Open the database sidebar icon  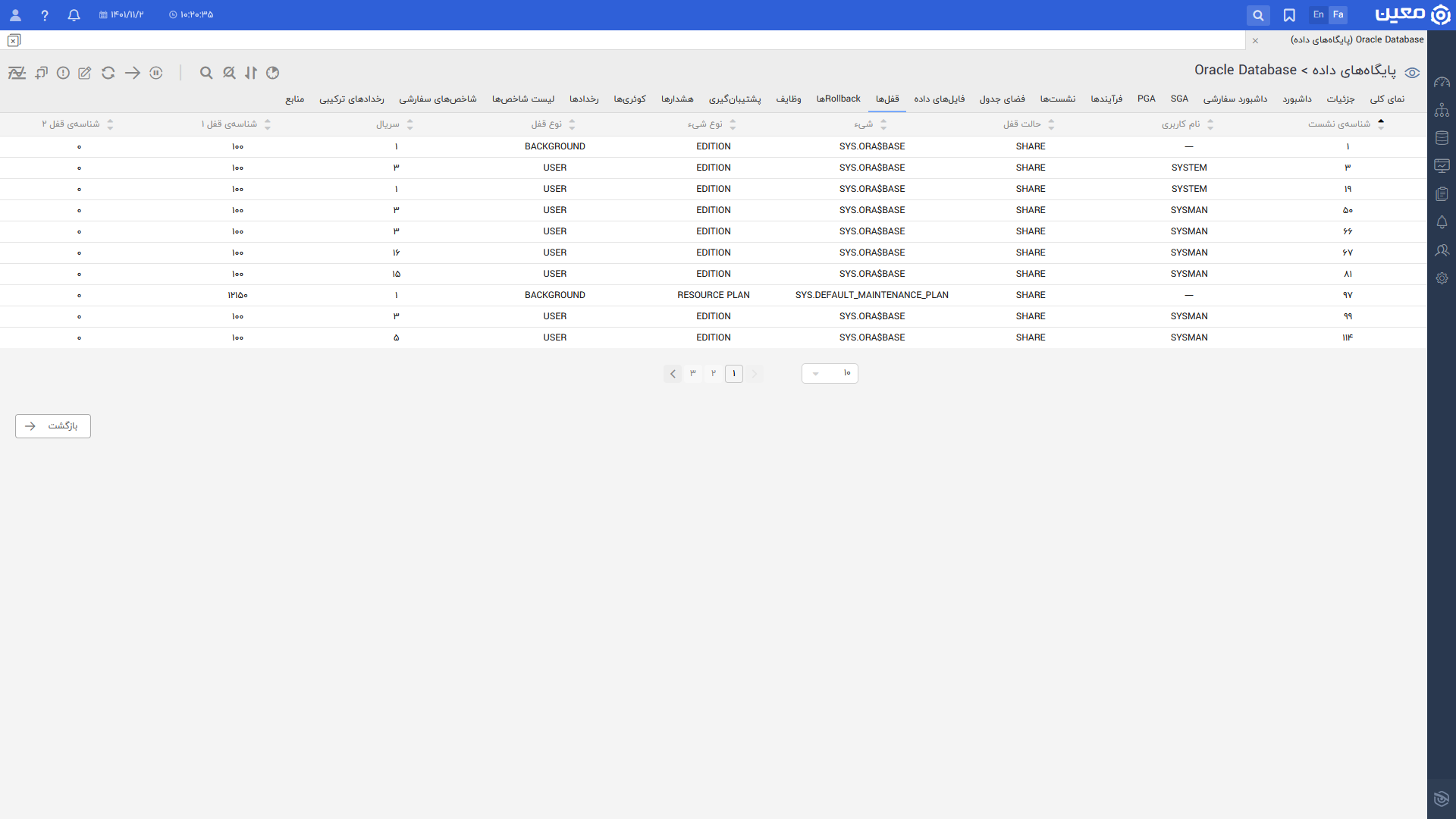coord(1442,138)
